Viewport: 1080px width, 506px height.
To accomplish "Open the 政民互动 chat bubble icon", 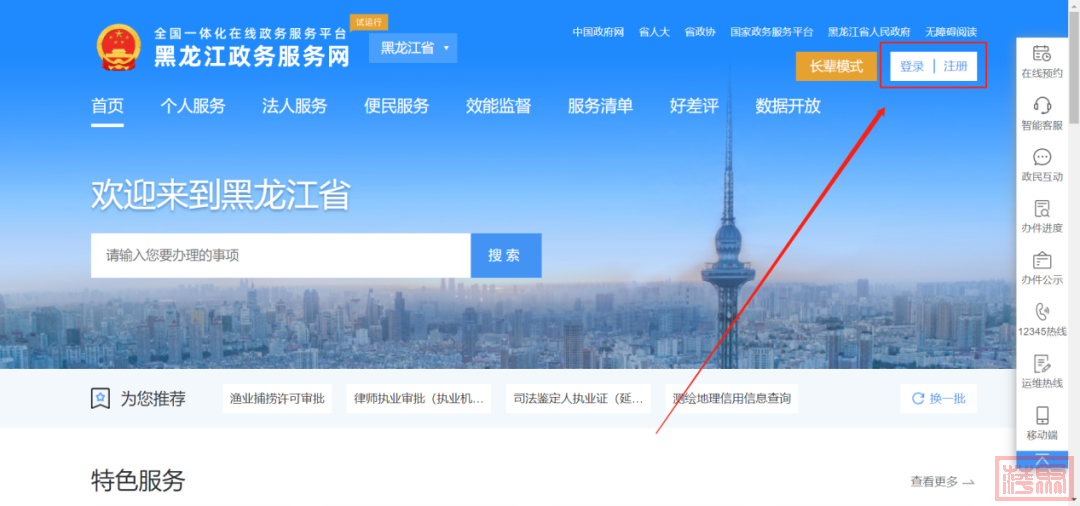I will 1041,157.
